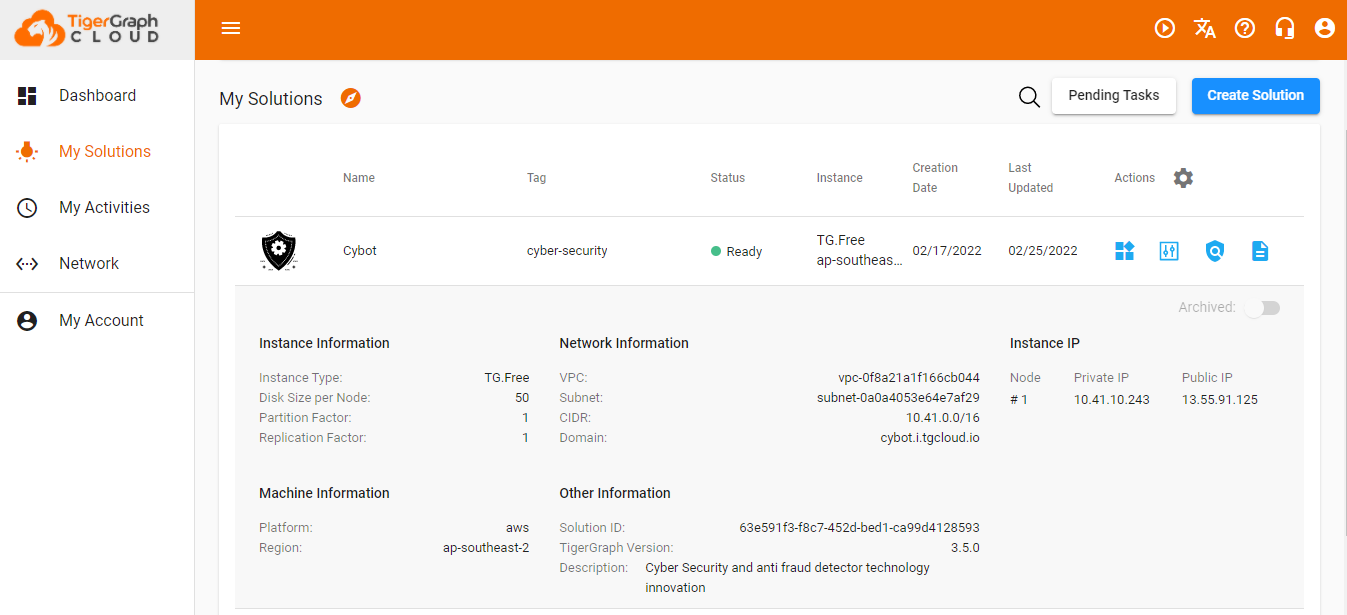
Task: Open the Cybot applications icon
Action: (x=1125, y=251)
